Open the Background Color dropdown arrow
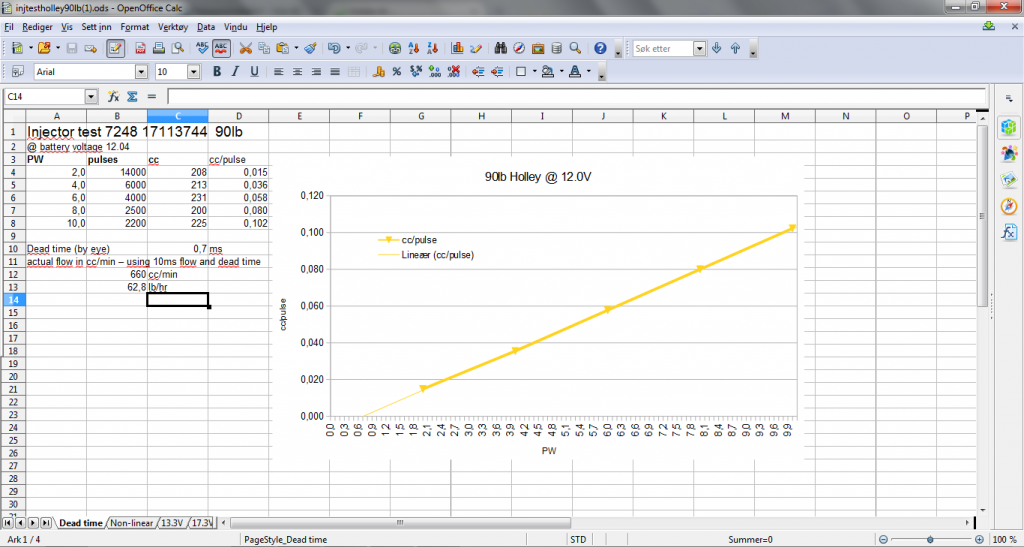This screenshot has width=1024, height=547. click(x=562, y=72)
